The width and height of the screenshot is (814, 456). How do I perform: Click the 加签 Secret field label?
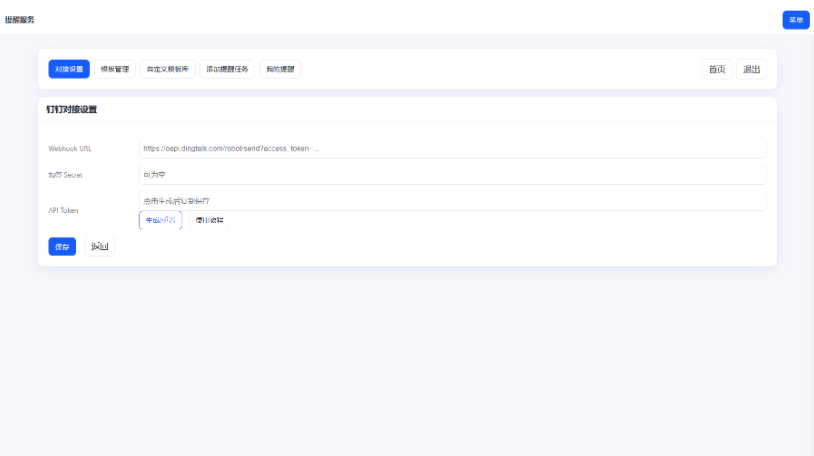click(65, 175)
